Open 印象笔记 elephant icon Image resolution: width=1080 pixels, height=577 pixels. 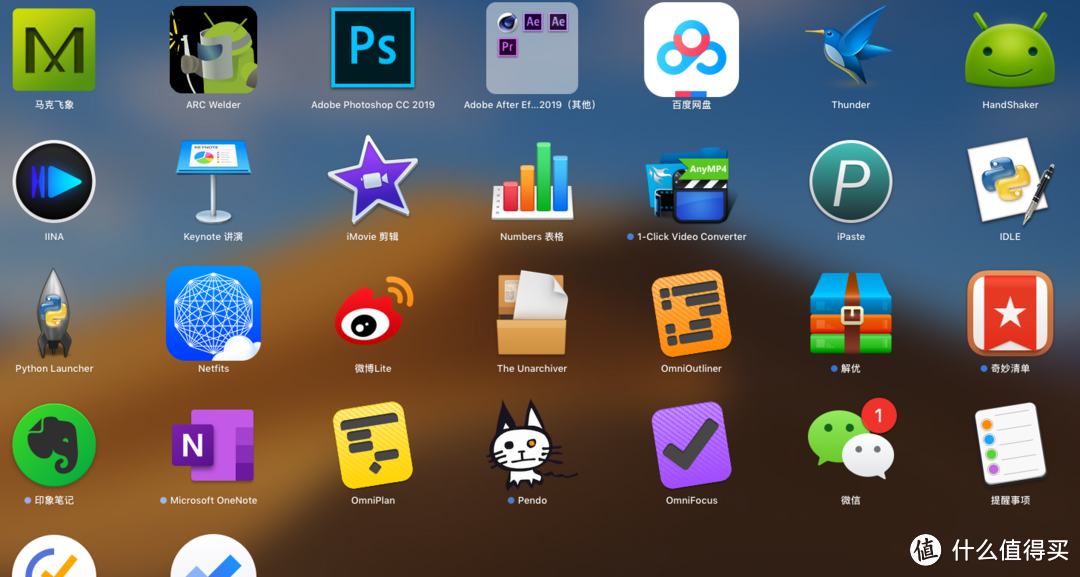tap(54, 445)
